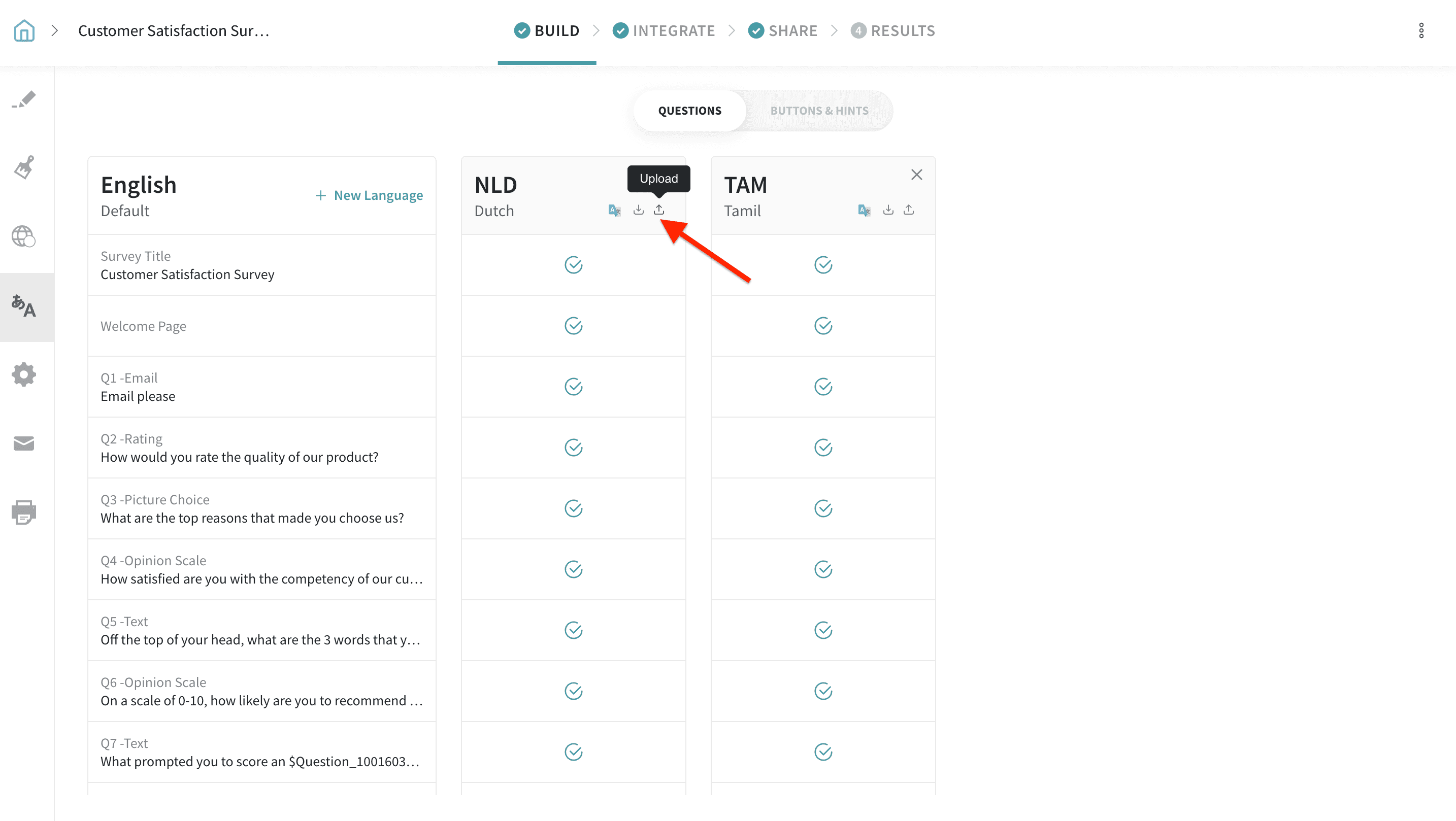Toggle Dutch checkmark for Survey Title row
The width and height of the screenshot is (1456, 821).
click(x=573, y=265)
